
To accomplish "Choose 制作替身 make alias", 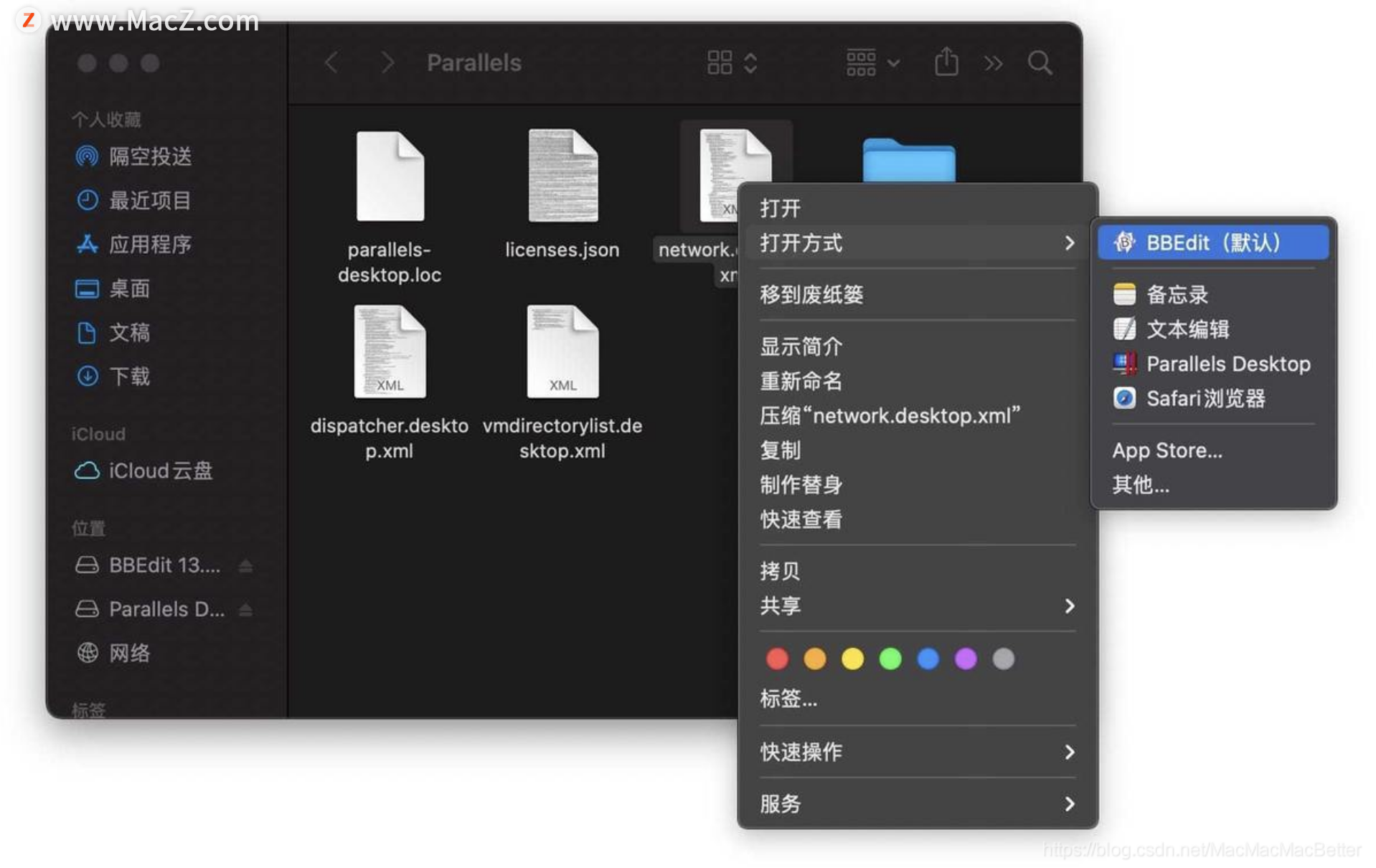I will point(918,485).
